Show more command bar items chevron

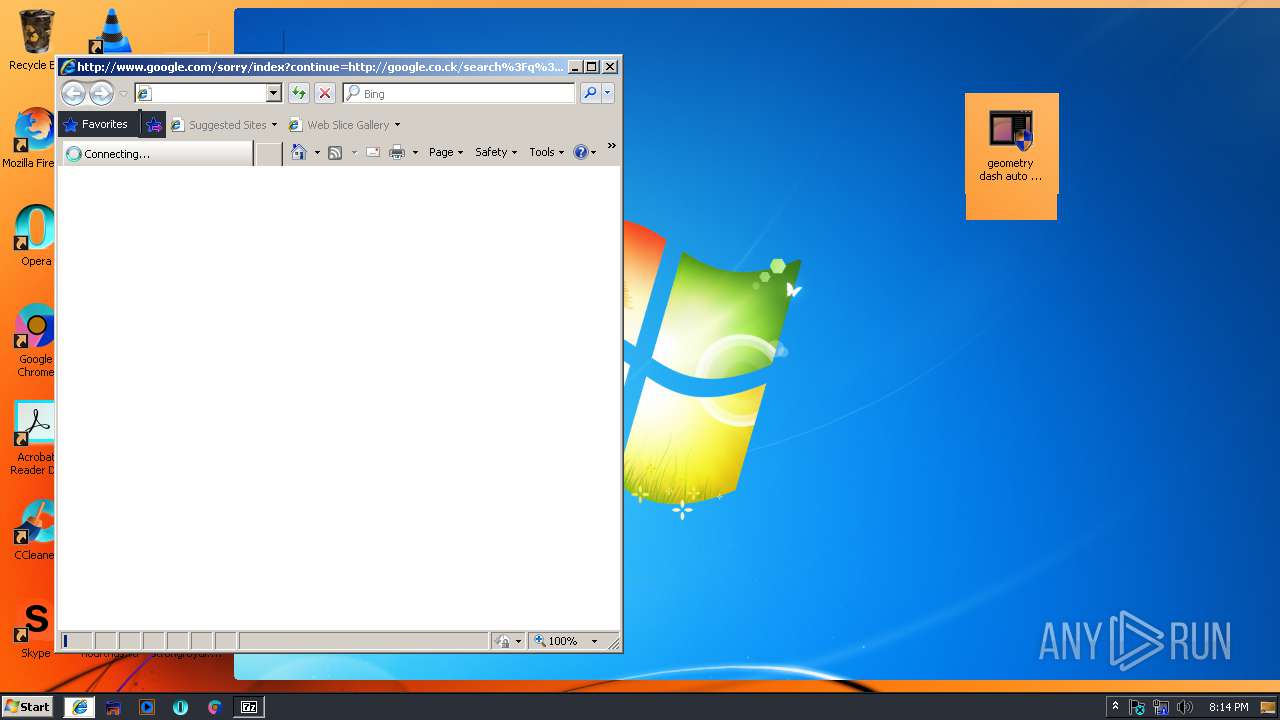pyautogui.click(x=612, y=146)
